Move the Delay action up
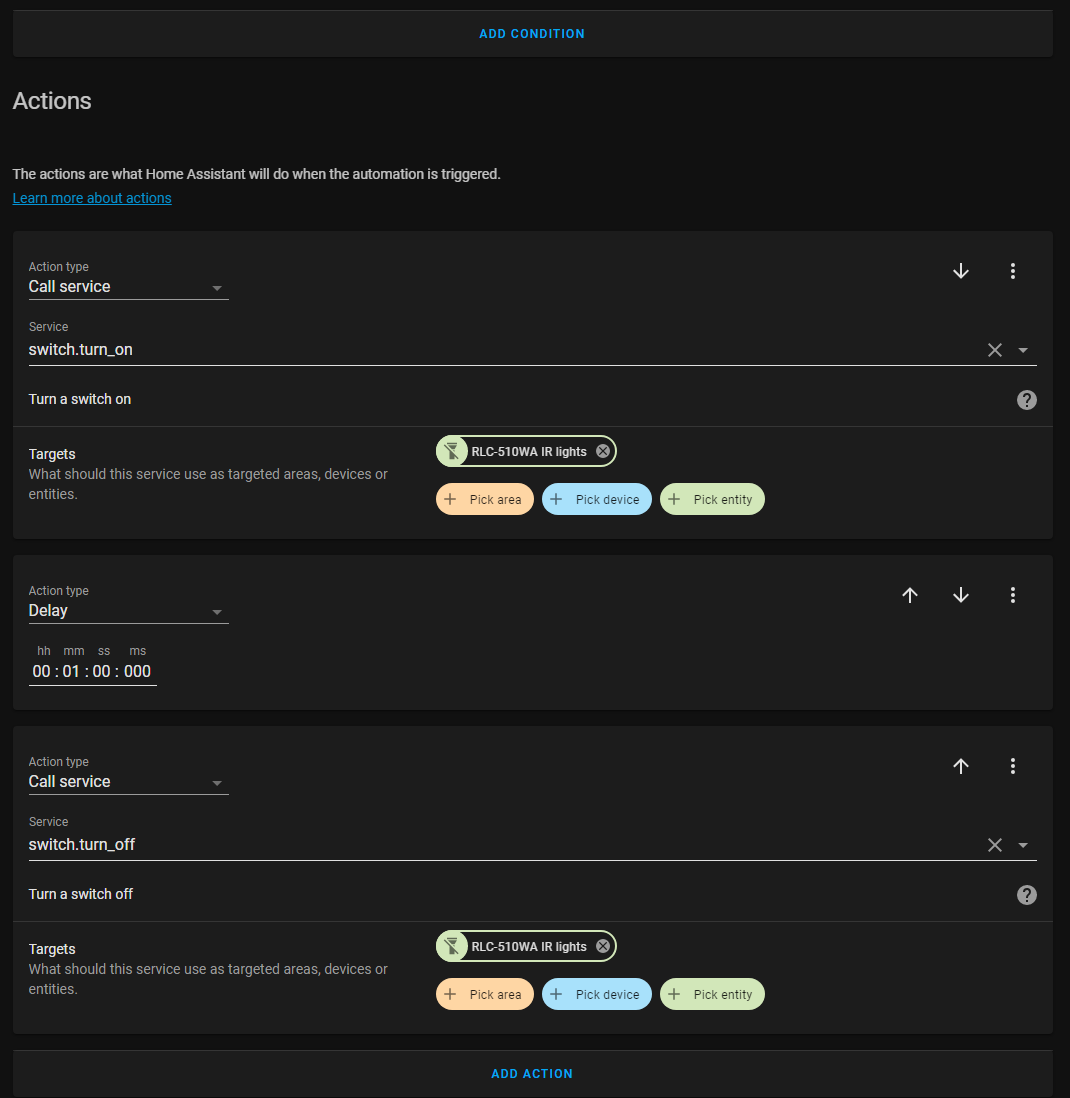 point(910,595)
